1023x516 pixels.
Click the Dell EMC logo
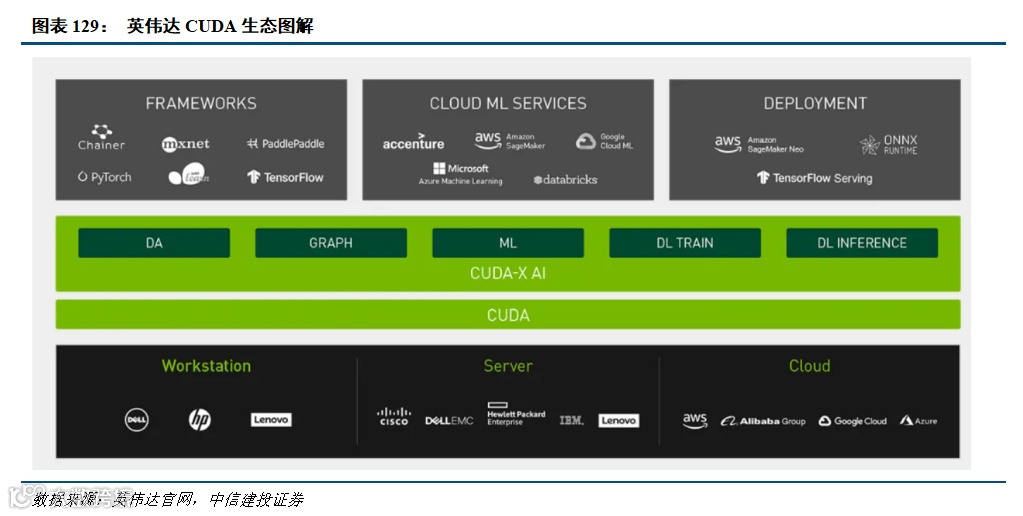[449, 421]
